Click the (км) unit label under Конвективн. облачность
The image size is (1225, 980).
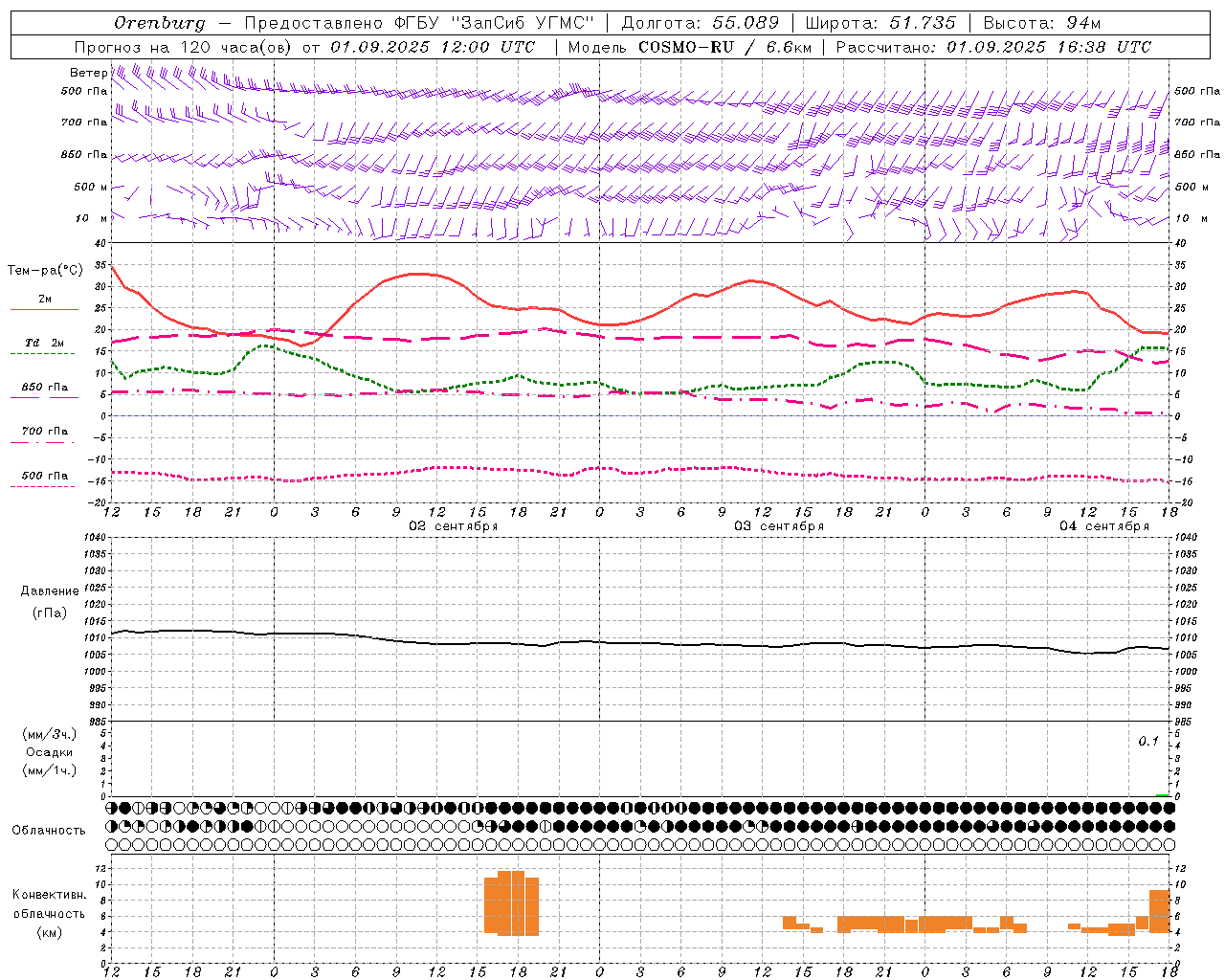[x=50, y=932]
